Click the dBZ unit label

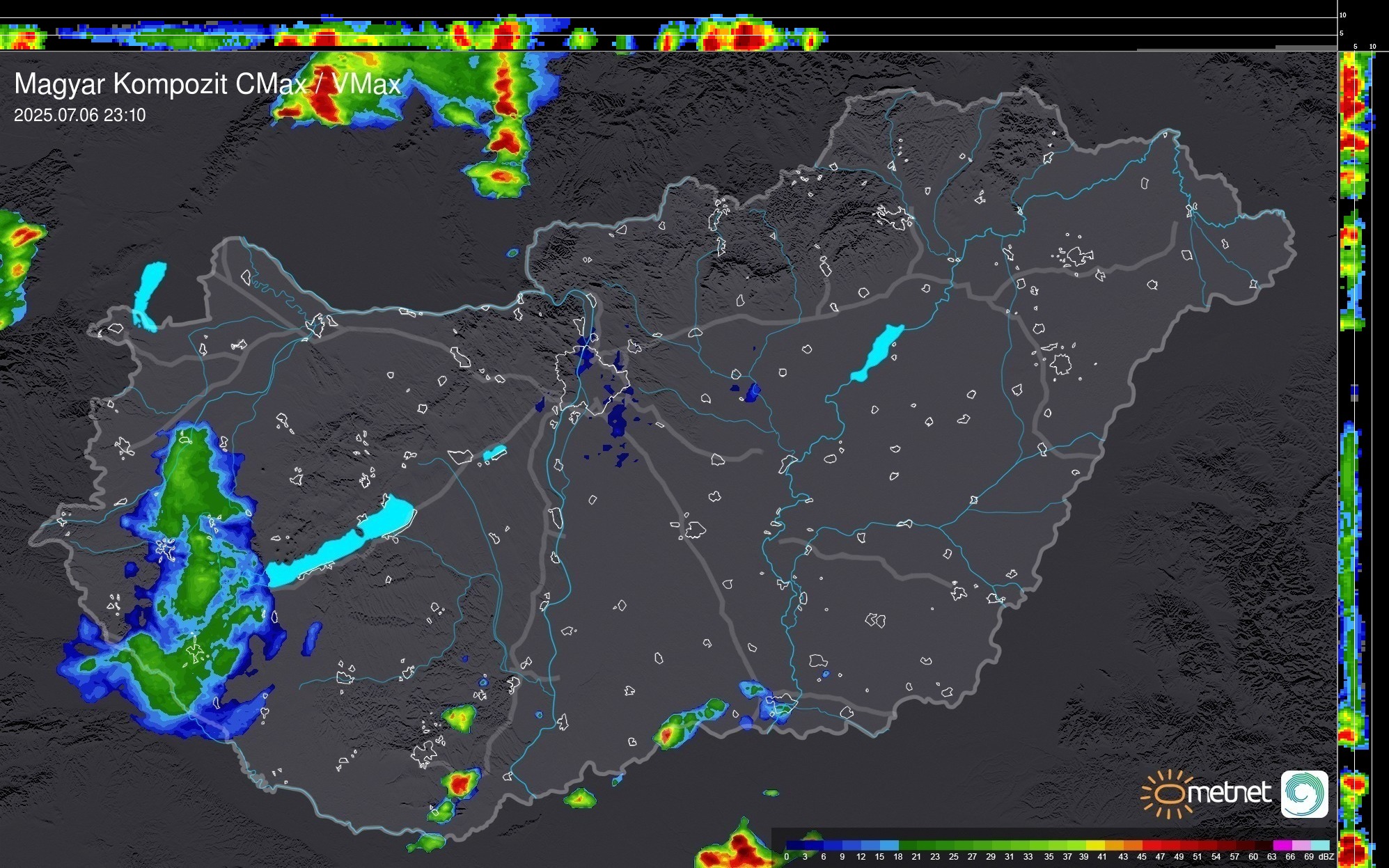coord(1326,857)
